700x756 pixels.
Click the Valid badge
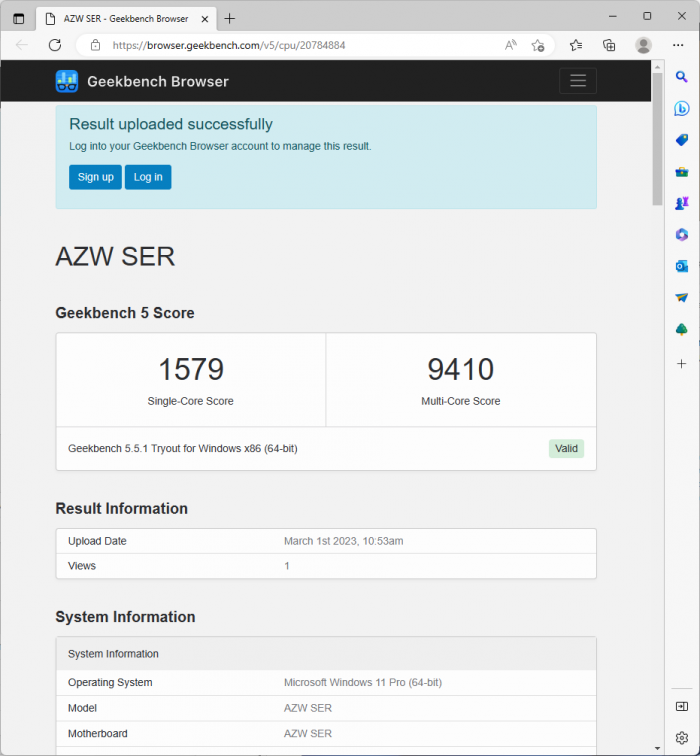click(x=566, y=448)
